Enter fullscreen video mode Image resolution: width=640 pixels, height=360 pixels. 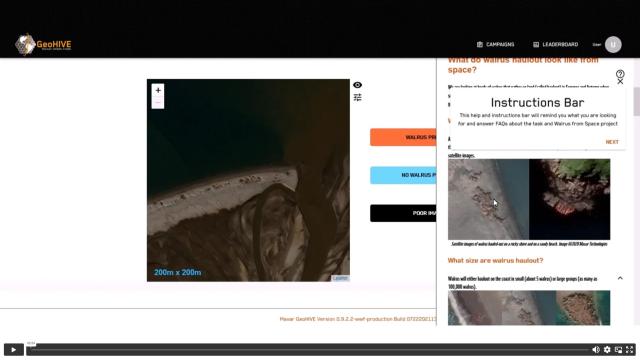pos(629,350)
